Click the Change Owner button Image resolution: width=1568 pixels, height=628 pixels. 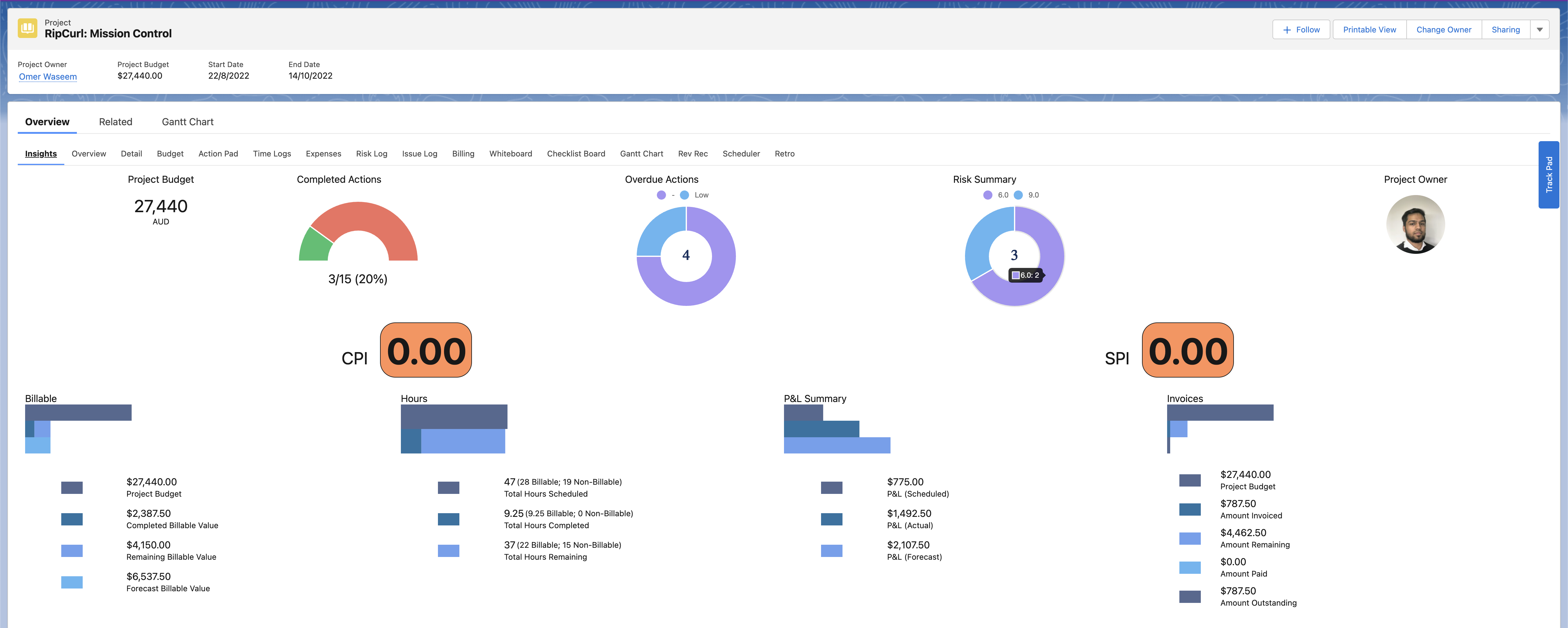pyautogui.click(x=1443, y=29)
